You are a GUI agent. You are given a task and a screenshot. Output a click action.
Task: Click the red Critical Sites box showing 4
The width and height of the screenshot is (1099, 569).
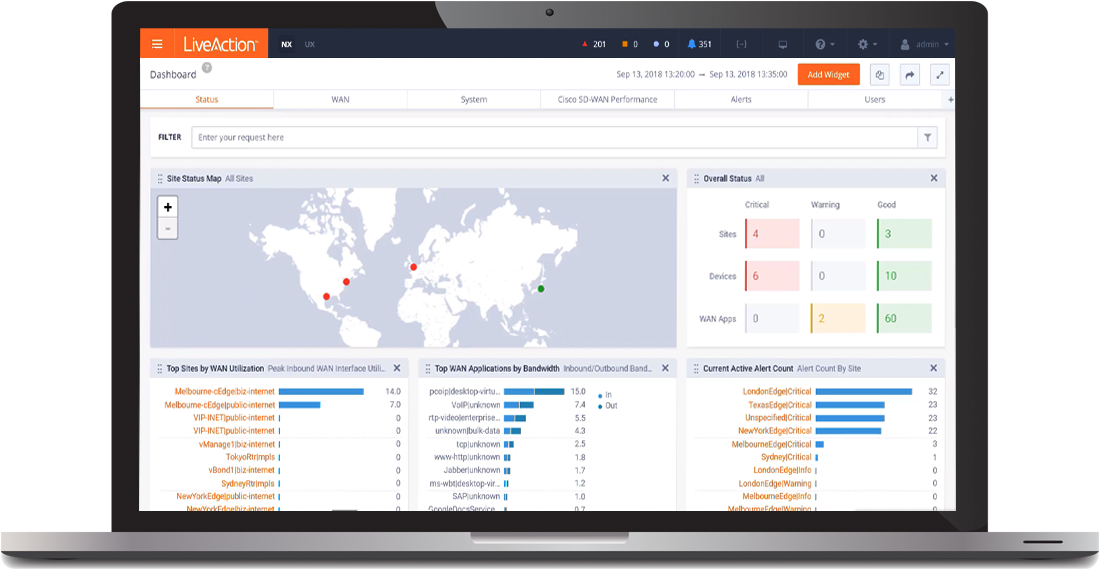click(772, 234)
